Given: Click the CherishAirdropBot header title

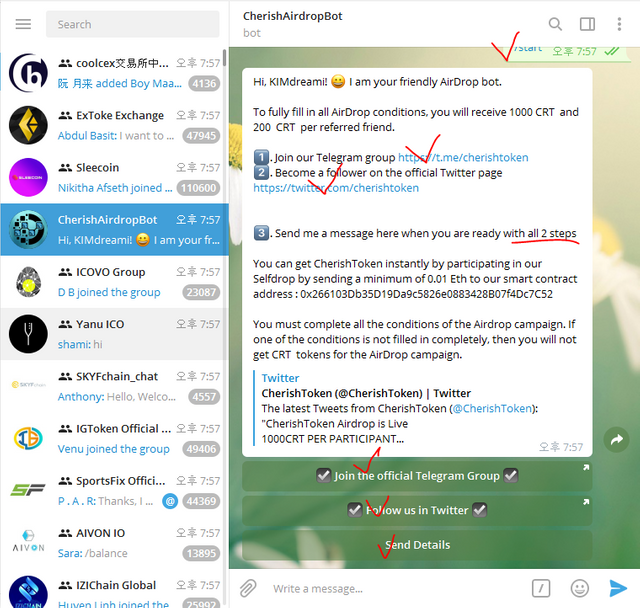Looking at the screenshot, I should [293, 16].
